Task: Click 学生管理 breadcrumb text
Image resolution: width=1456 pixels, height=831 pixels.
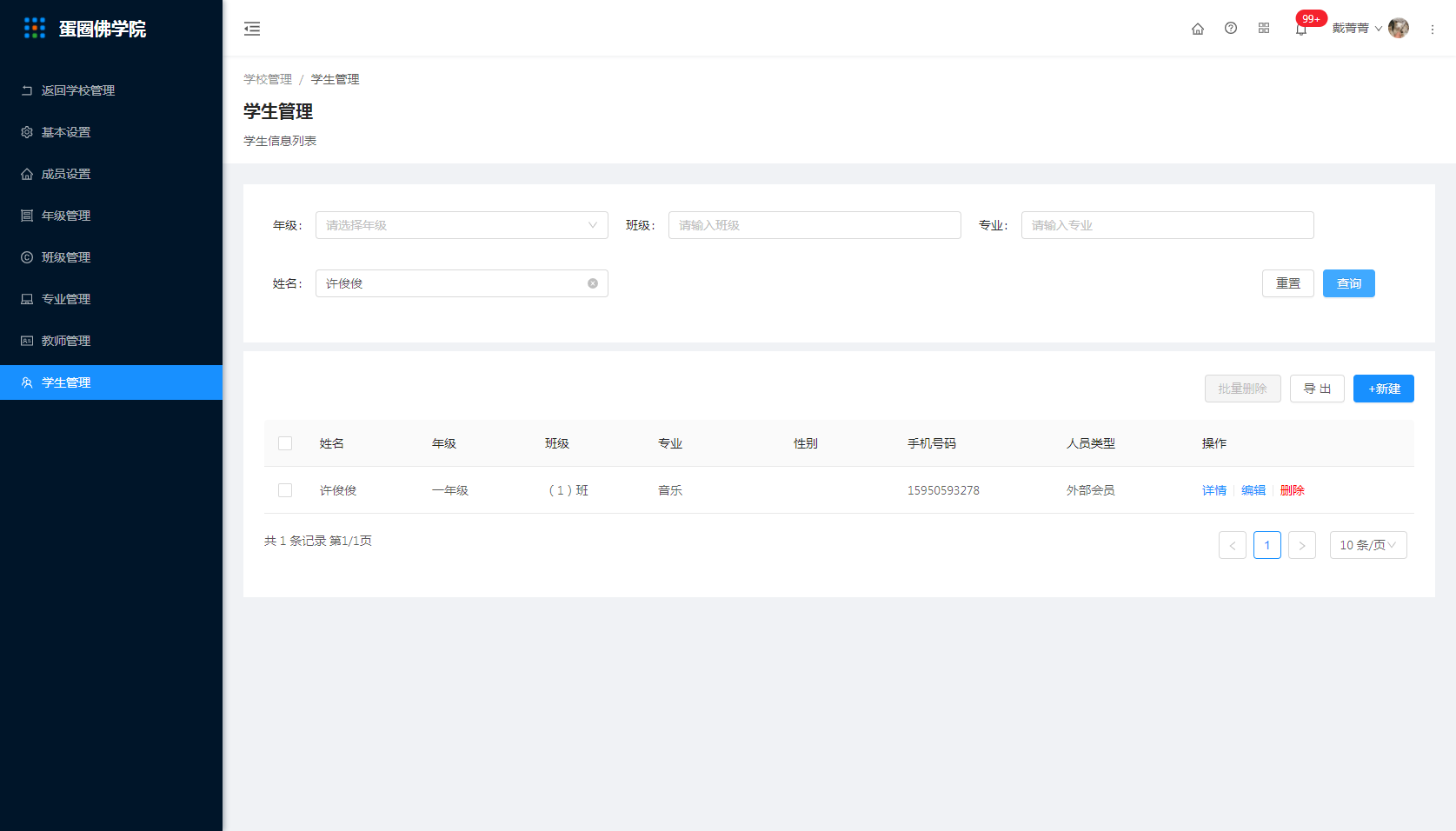Action: (x=335, y=79)
